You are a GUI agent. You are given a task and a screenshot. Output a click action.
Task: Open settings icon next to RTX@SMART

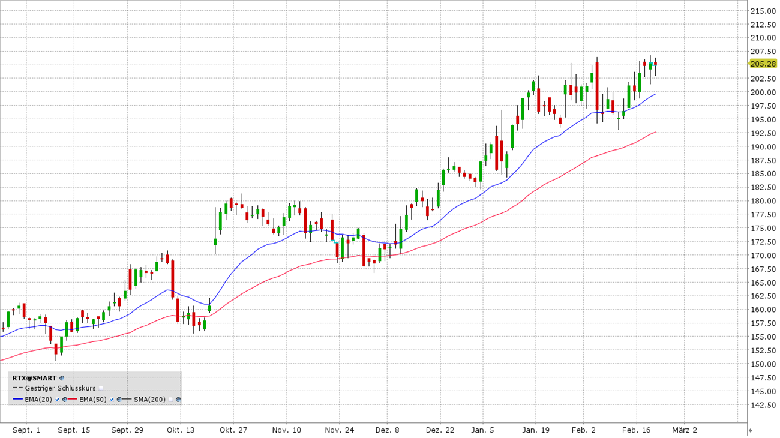pos(62,378)
